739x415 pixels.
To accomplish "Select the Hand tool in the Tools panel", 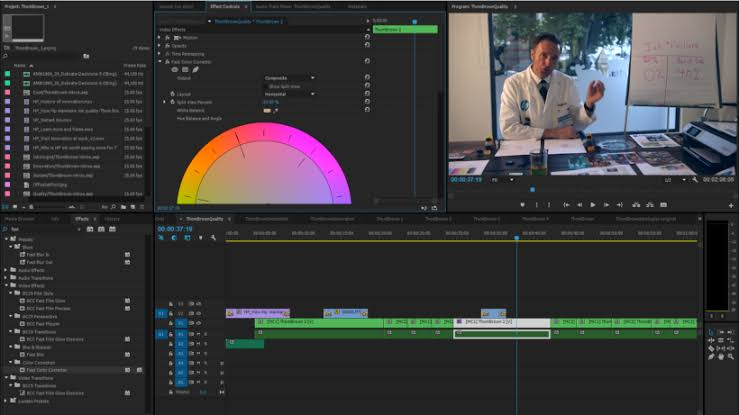I will click(x=721, y=357).
